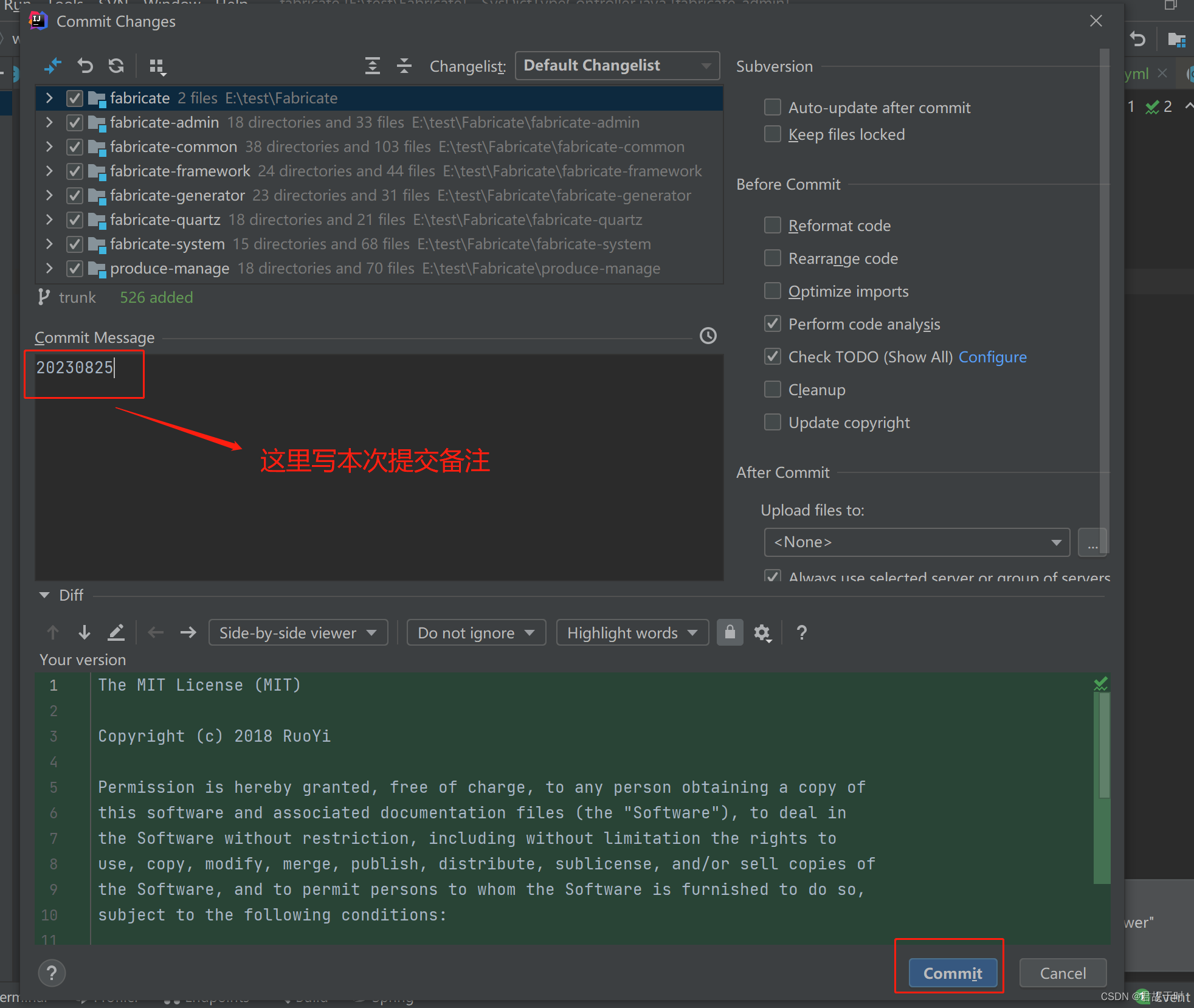Click the Commit button

click(952, 973)
